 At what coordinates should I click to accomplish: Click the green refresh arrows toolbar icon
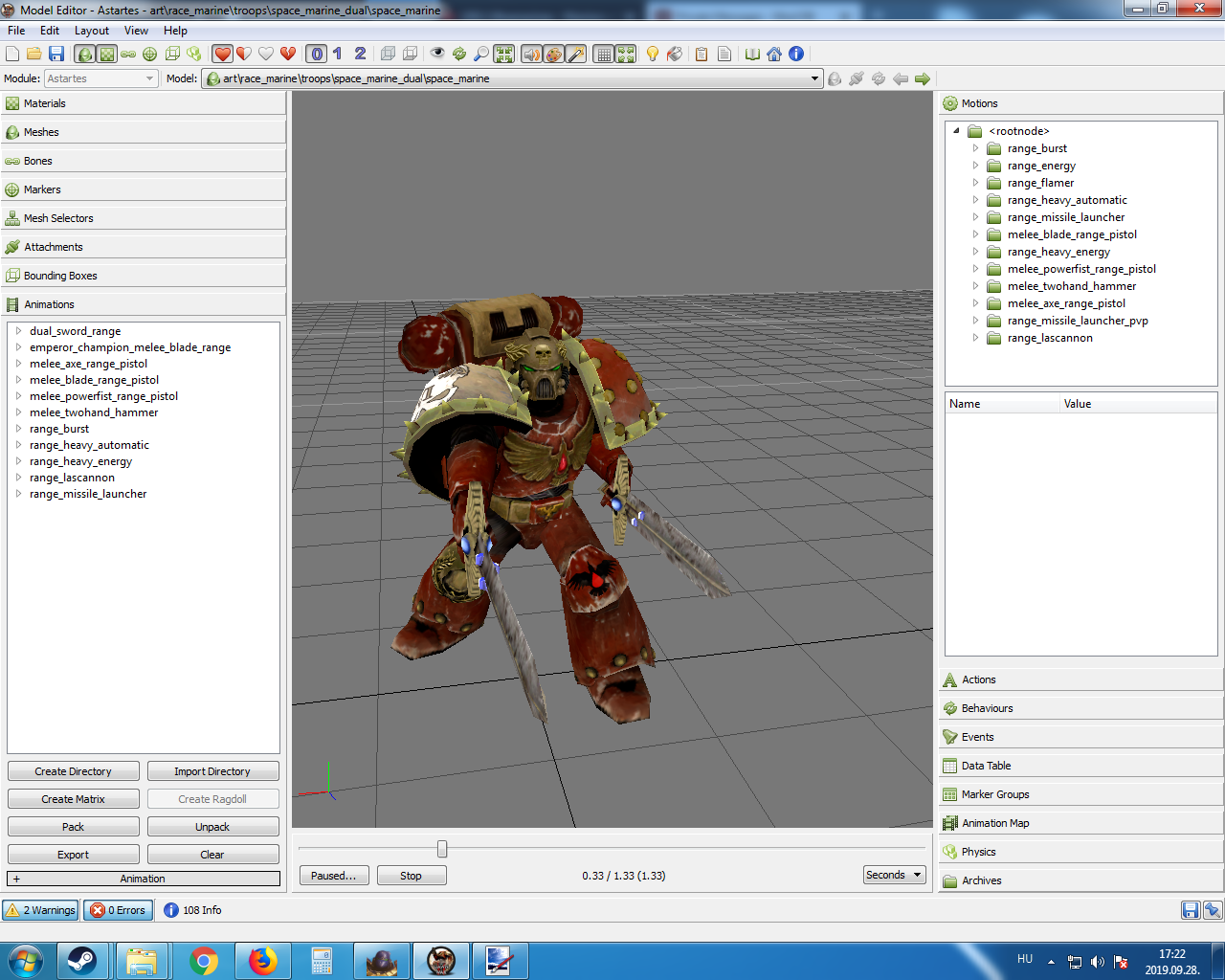459,55
